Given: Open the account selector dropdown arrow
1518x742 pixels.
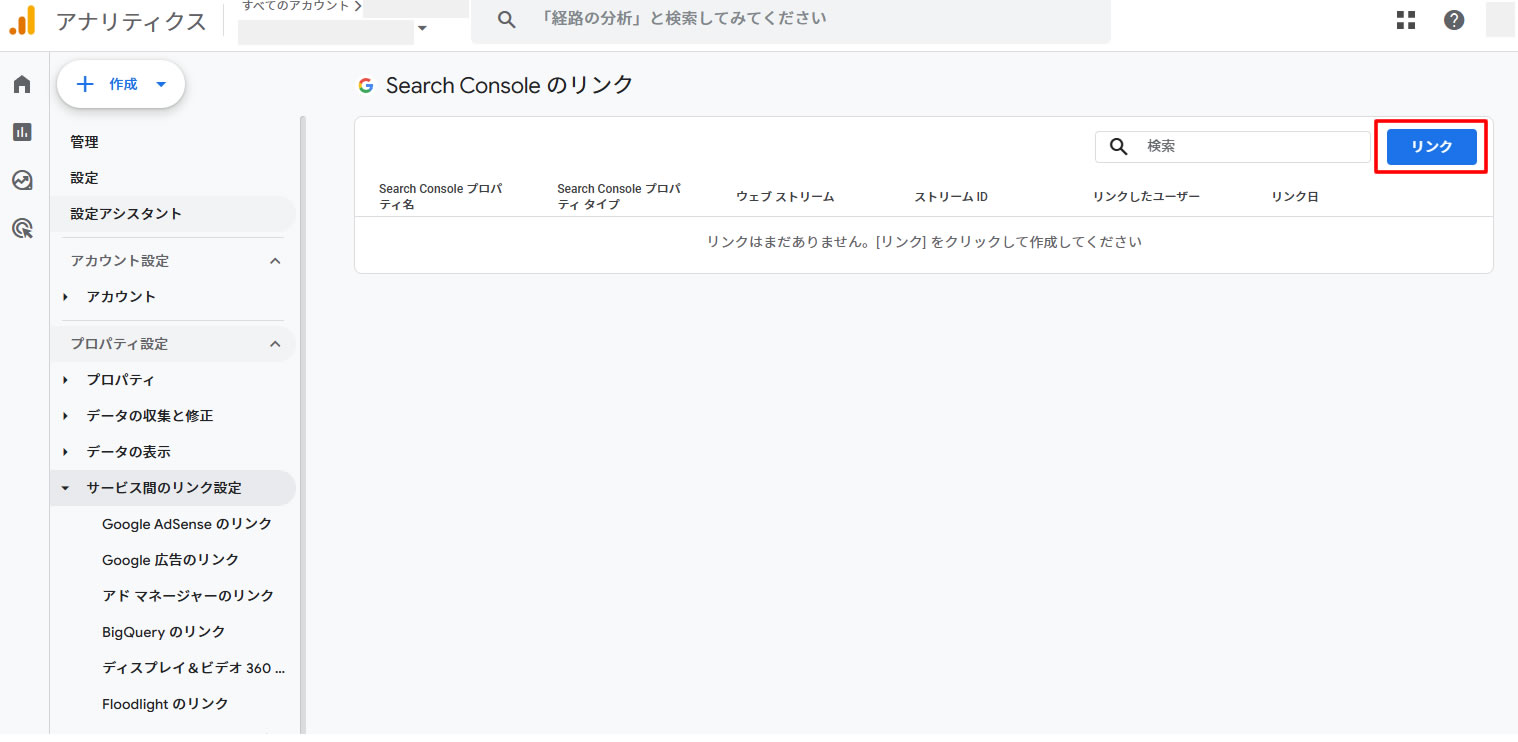Looking at the screenshot, I should point(422,28).
